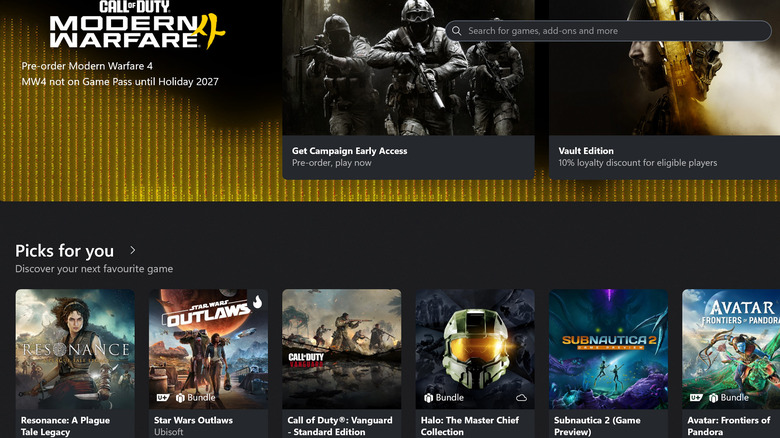The height and width of the screenshot is (438, 780).
Task: Open the Call of Duty Modern Warfare 4 logo
Action: coord(137,25)
